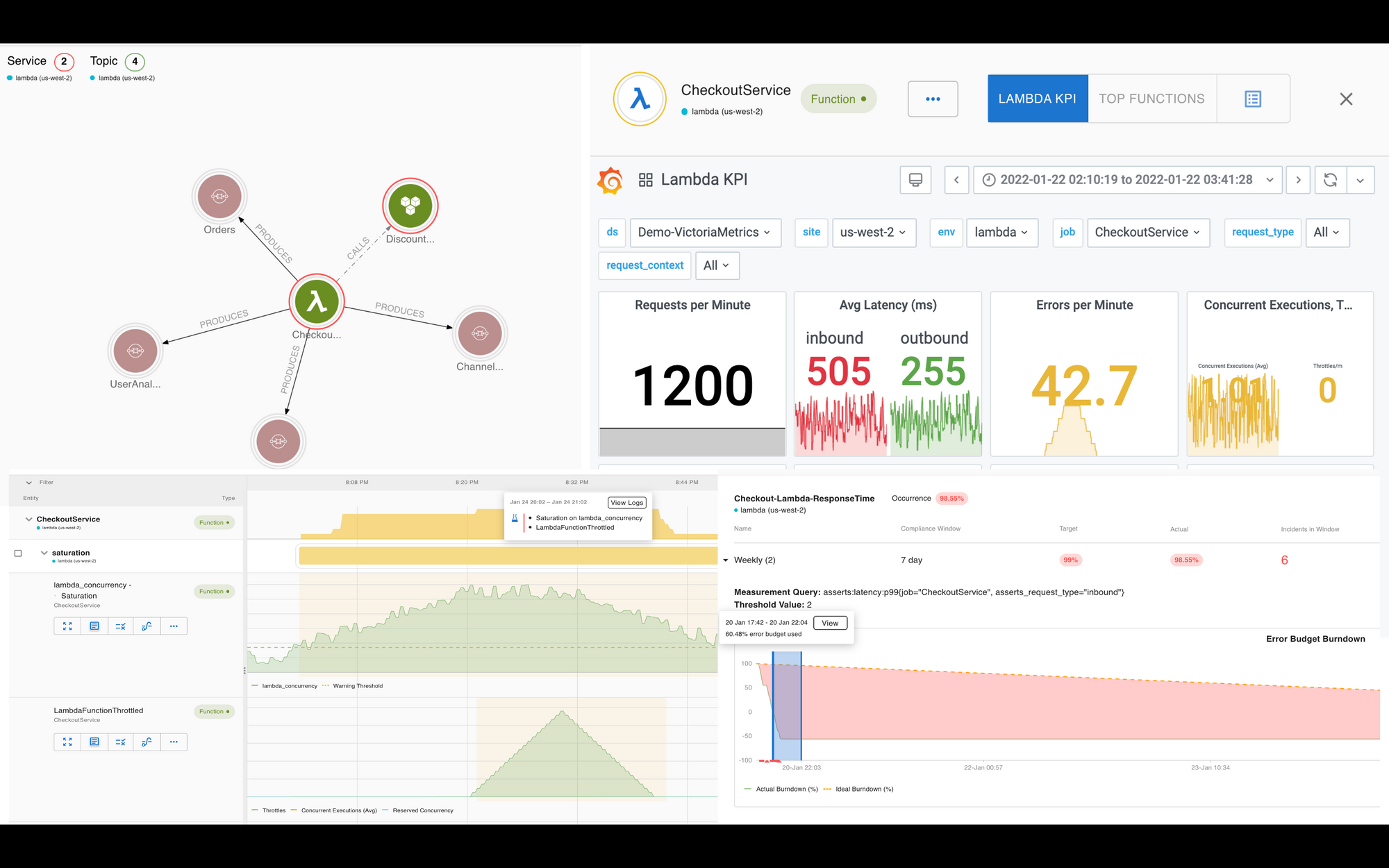Screen dimensions: 1389x868
Task: Switch to the TOP FUNCTIONS tab
Action: [1151, 99]
